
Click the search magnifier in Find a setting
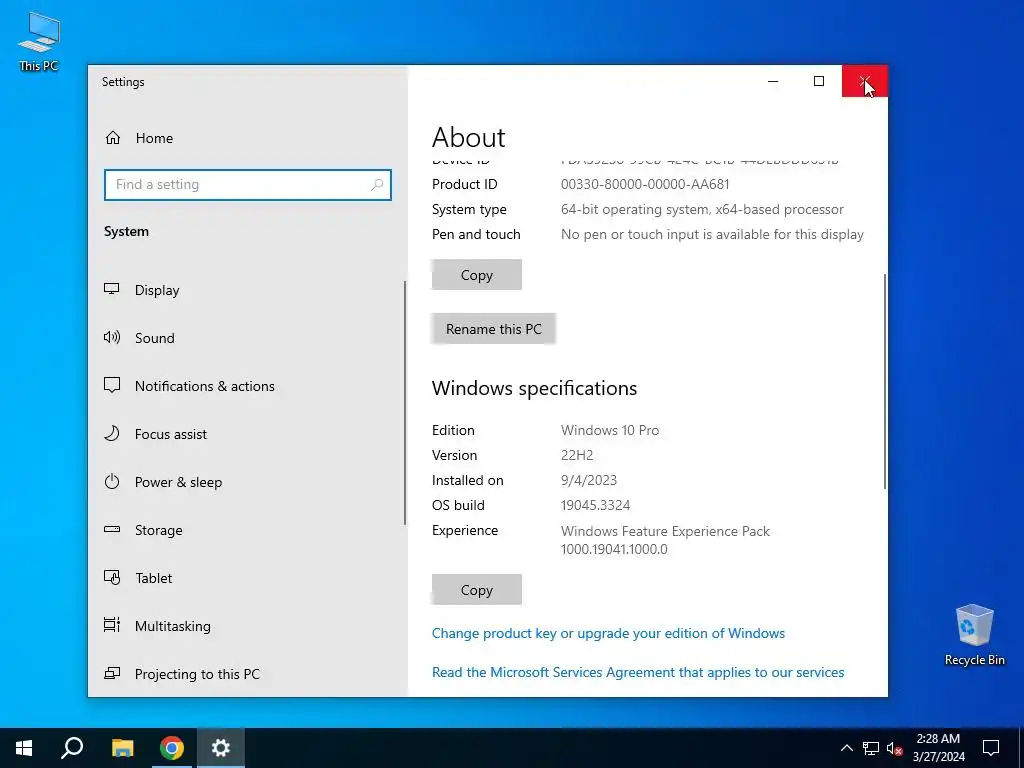coord(377,185)
